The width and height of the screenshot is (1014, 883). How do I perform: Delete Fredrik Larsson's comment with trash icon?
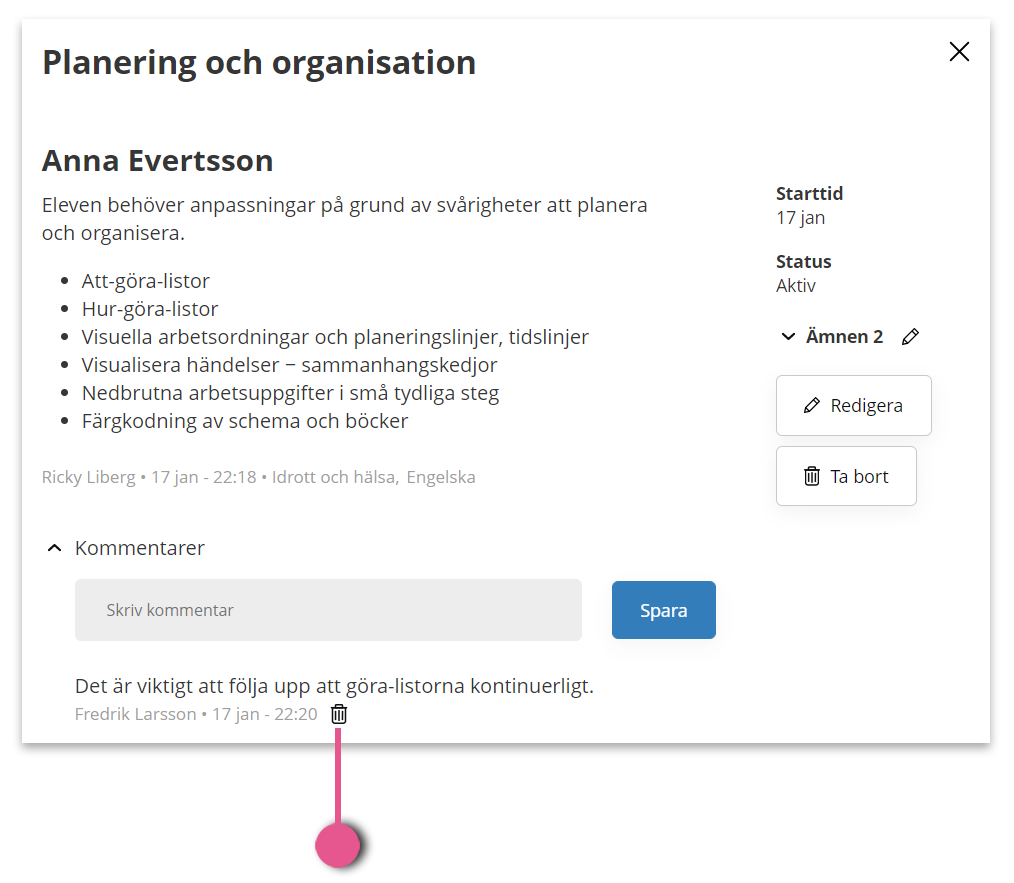(339, 714)
